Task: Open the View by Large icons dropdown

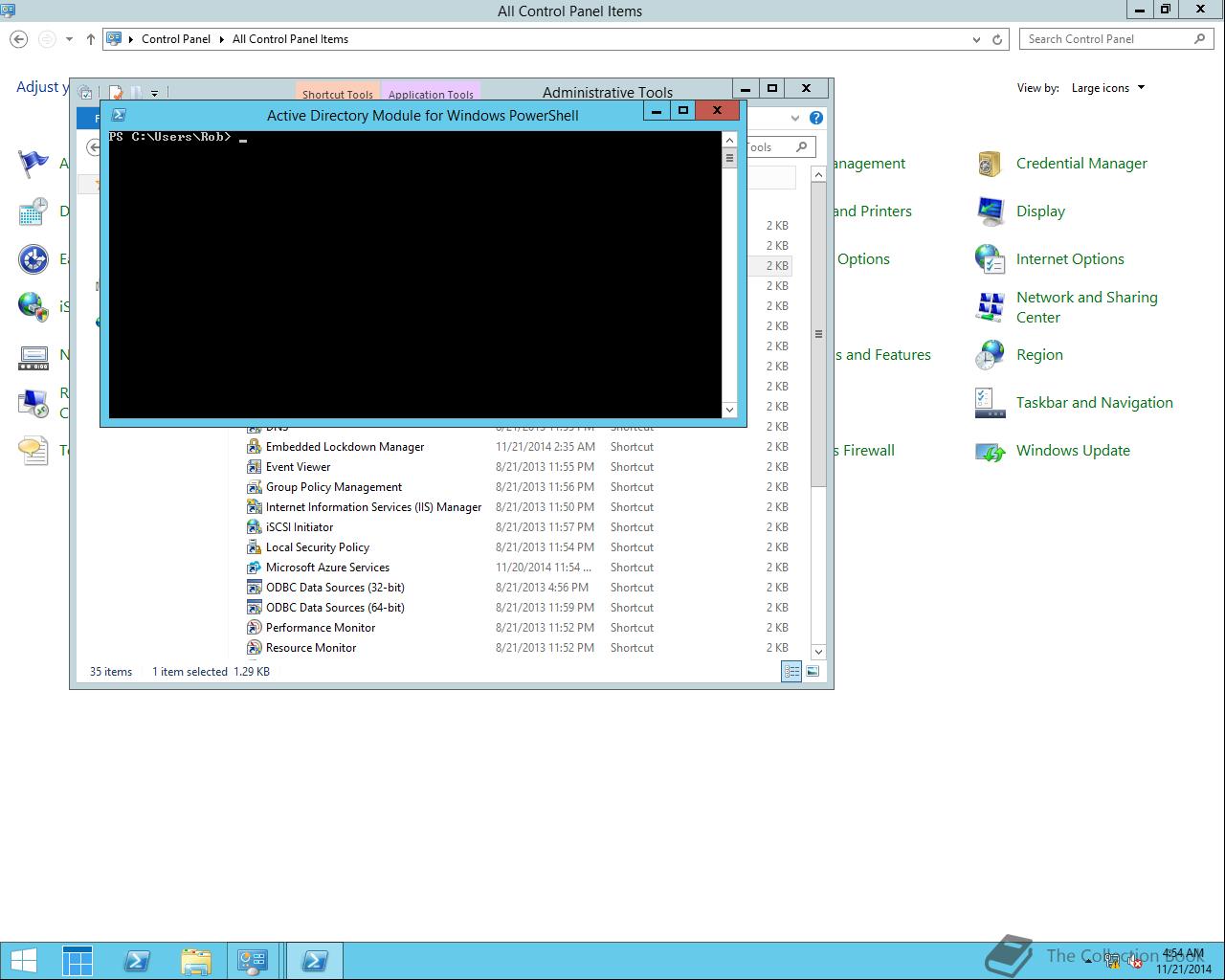Action: pos(1108,88)
